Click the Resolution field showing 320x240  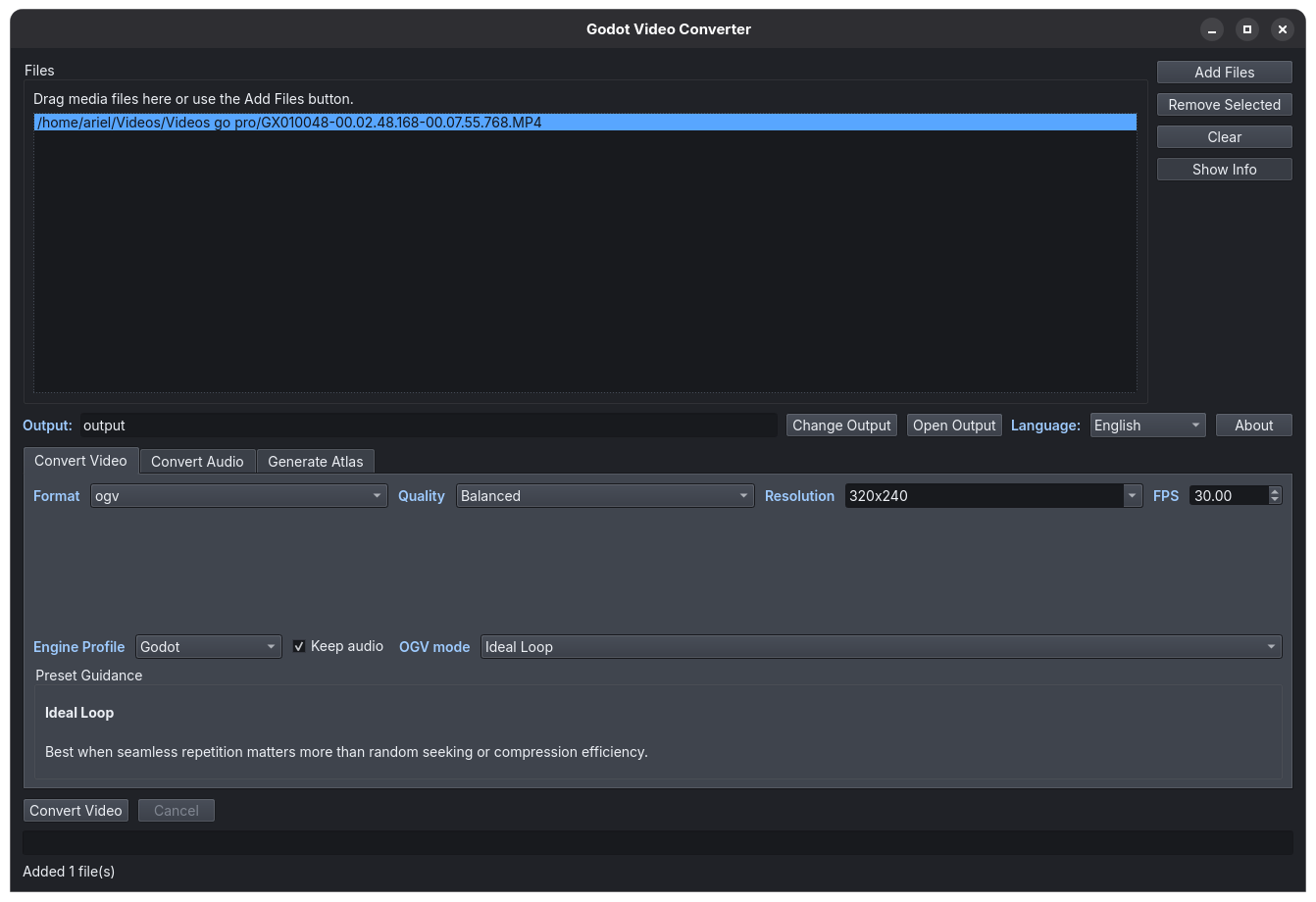pos(984,496)
